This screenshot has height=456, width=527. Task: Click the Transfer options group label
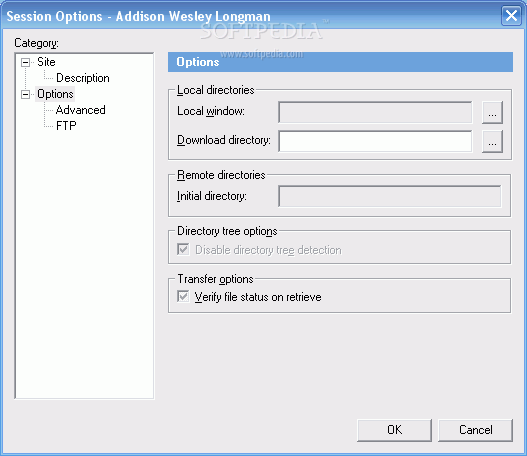(x=215, y=279)
